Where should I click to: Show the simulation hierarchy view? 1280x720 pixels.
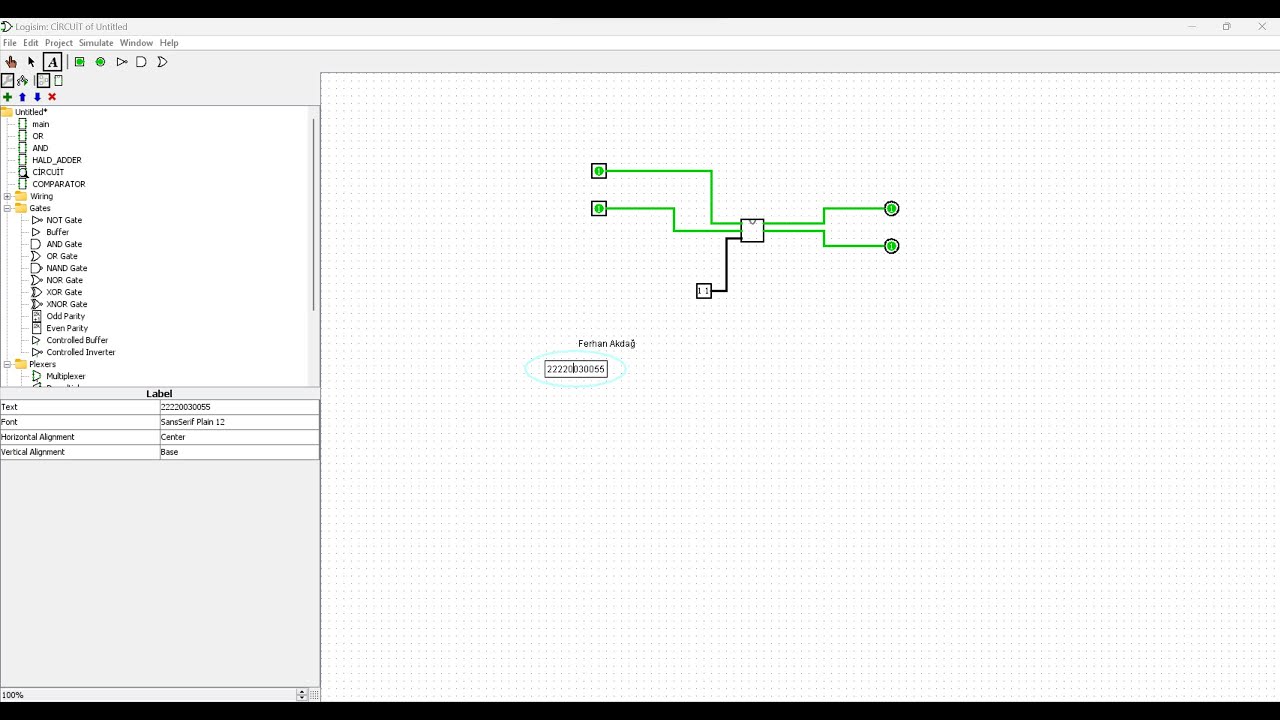tap(22, 81)
